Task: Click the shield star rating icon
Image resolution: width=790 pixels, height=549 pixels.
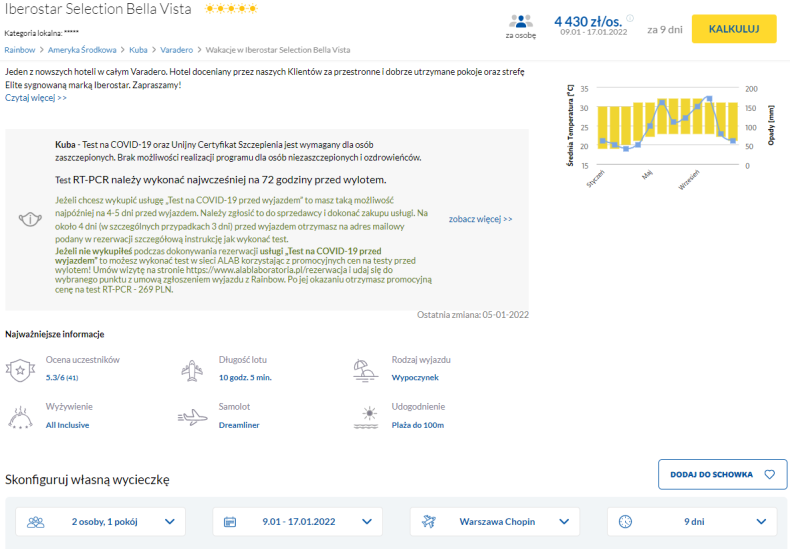Action: click(20, 370)
